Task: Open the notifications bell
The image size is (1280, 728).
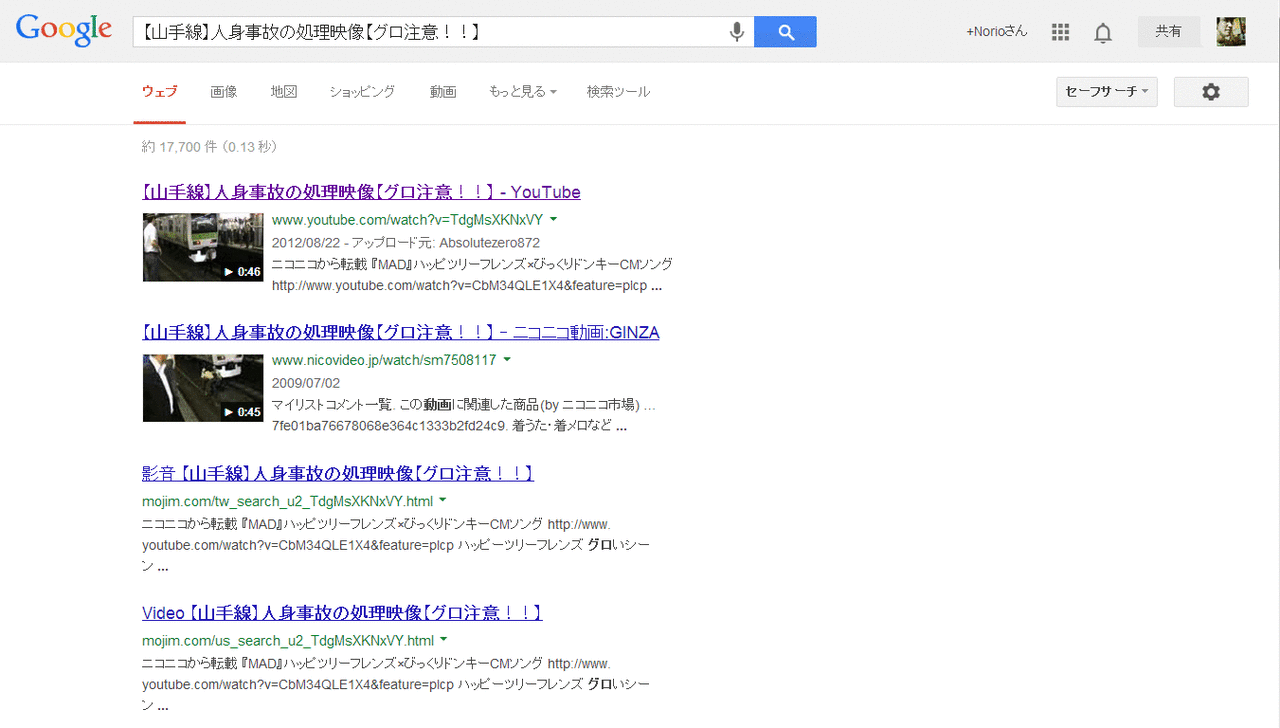Action: pos(1103,33)
